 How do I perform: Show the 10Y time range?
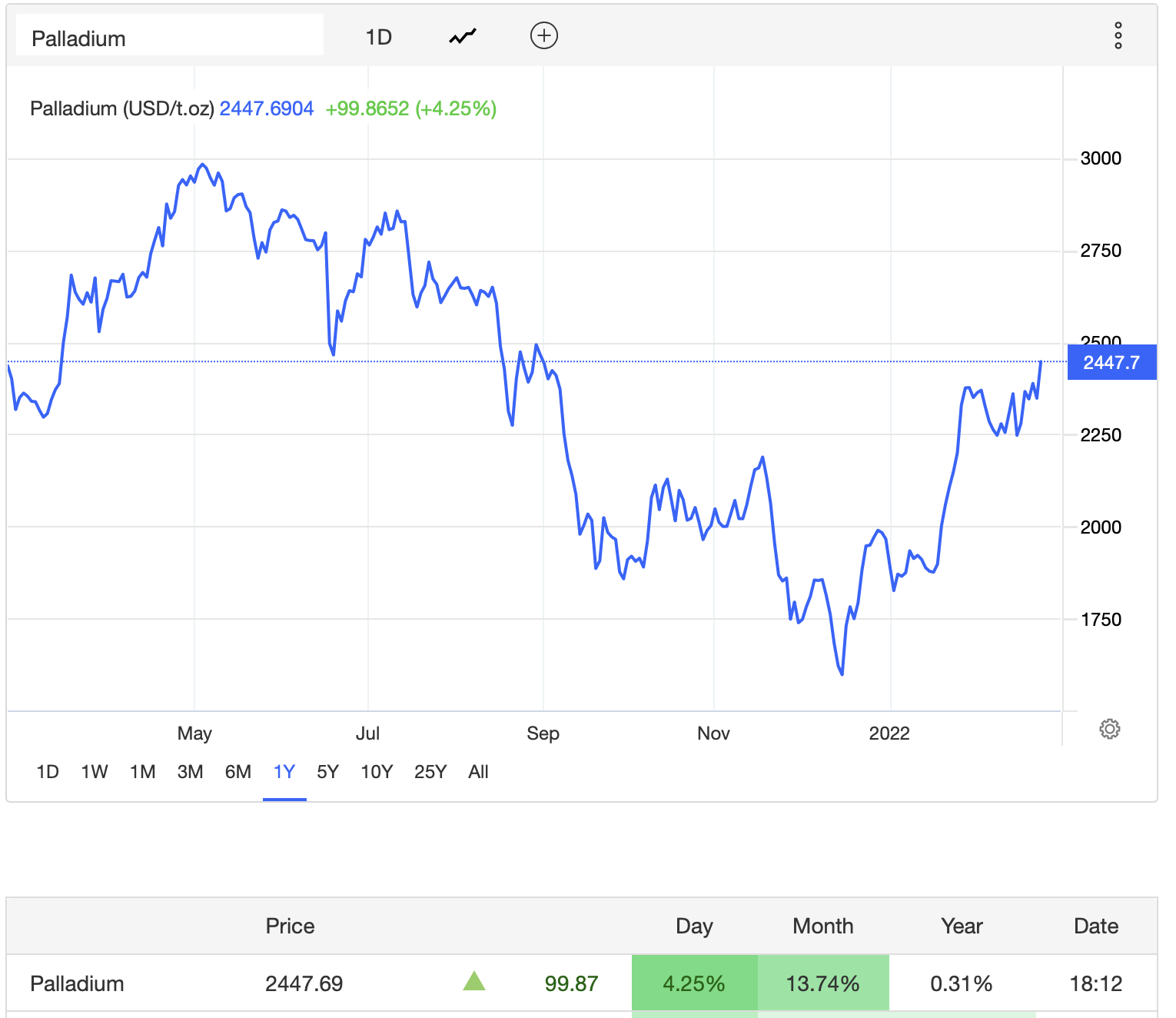point(377,771)
